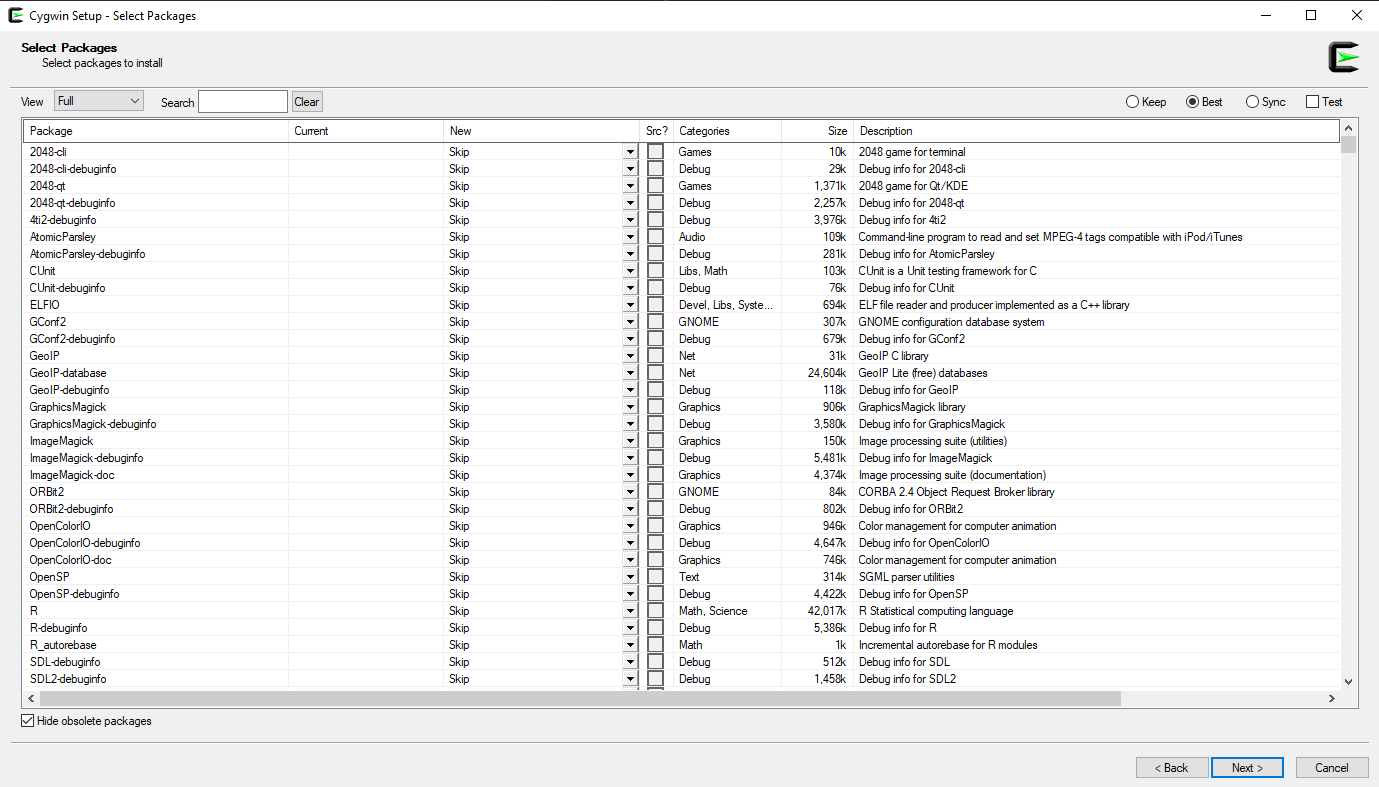Screen dimensions: 1379x787
Task: Go back with the Back button
Action: [x=1172, y=768]
